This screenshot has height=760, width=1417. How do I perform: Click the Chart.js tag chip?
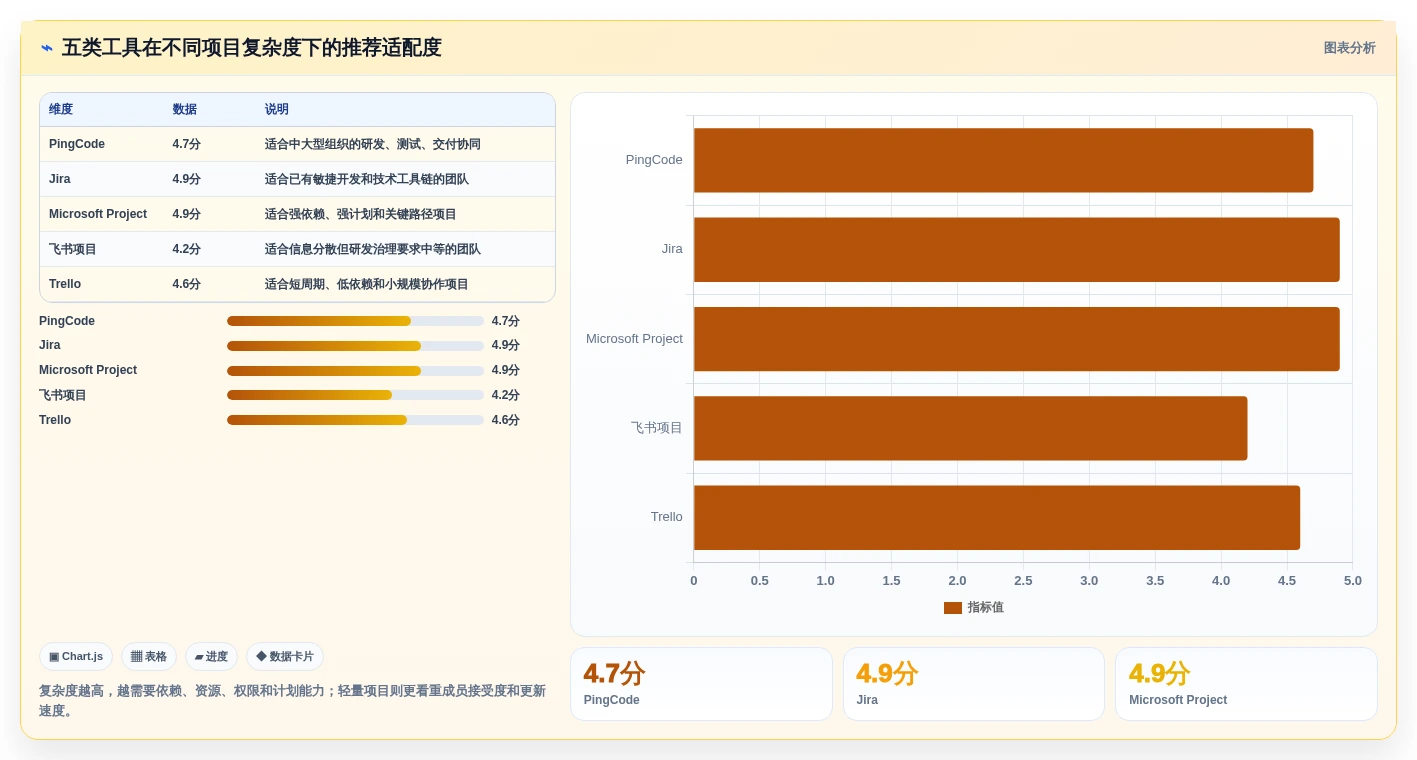[76, 657]
